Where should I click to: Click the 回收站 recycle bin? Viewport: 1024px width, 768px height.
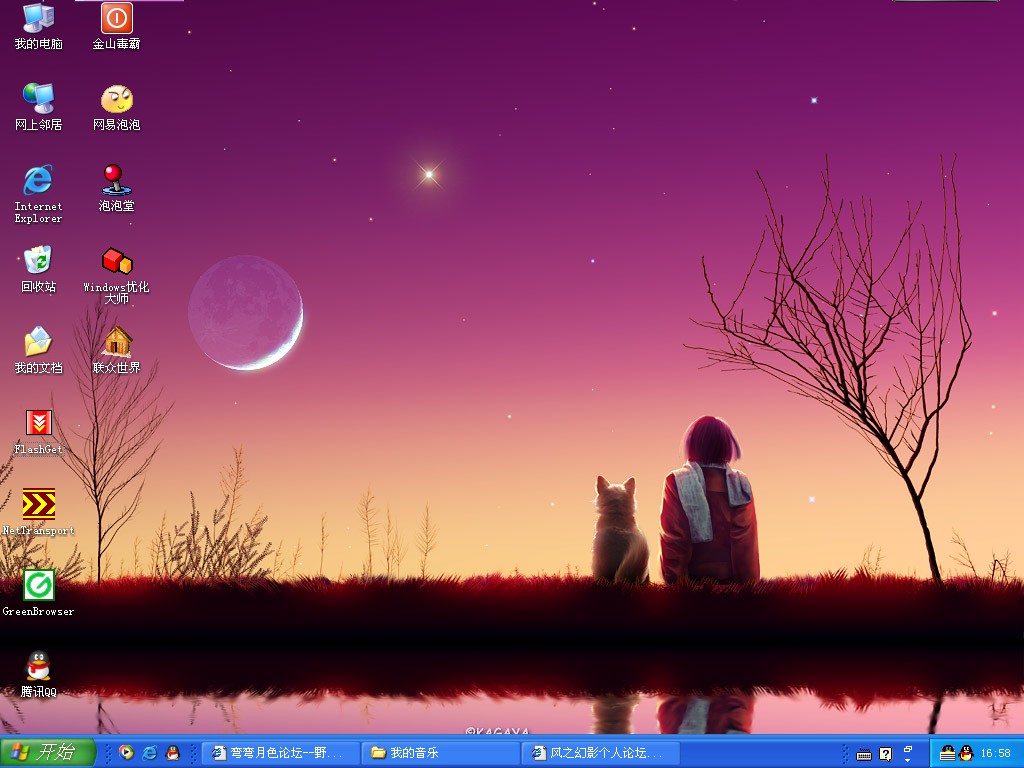click(x=38, y=261)
